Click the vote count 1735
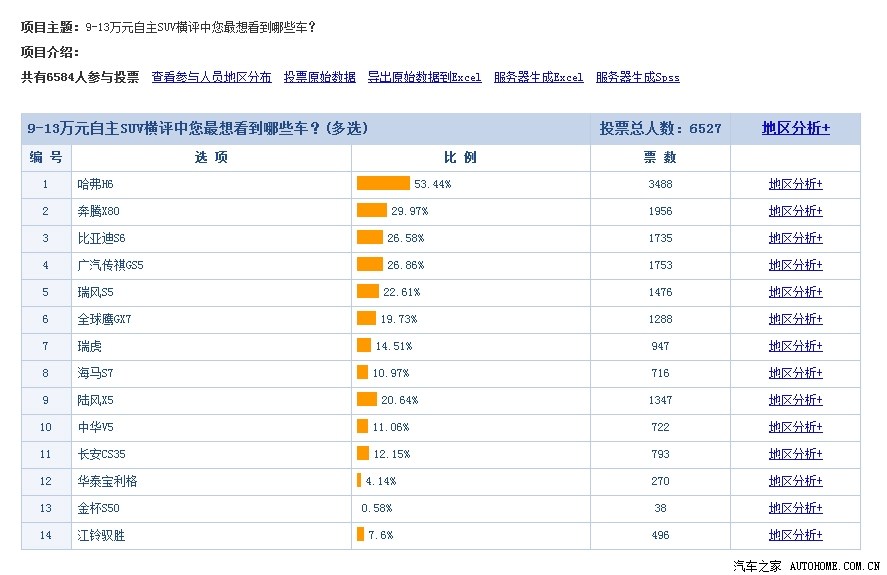 pyautogui.click(x=660, y=238)
